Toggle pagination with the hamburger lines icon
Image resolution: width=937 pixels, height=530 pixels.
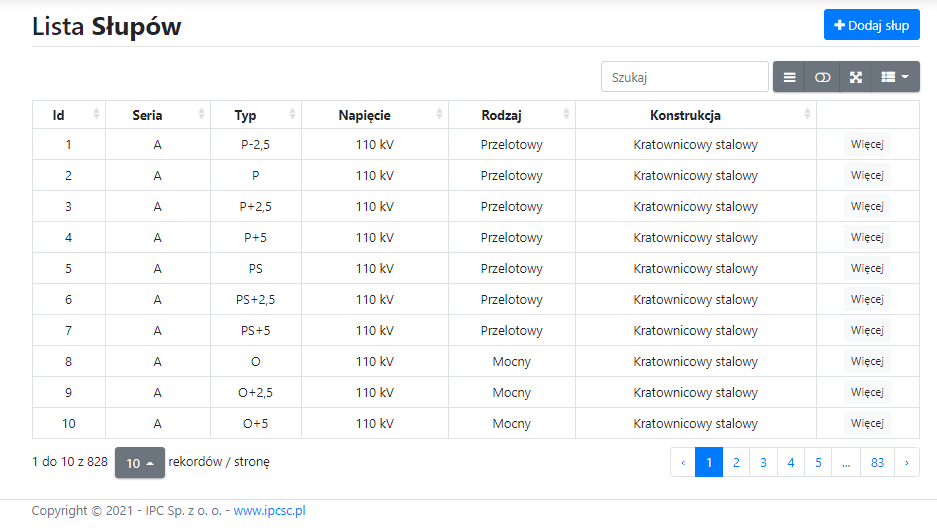tap(790, 77)
